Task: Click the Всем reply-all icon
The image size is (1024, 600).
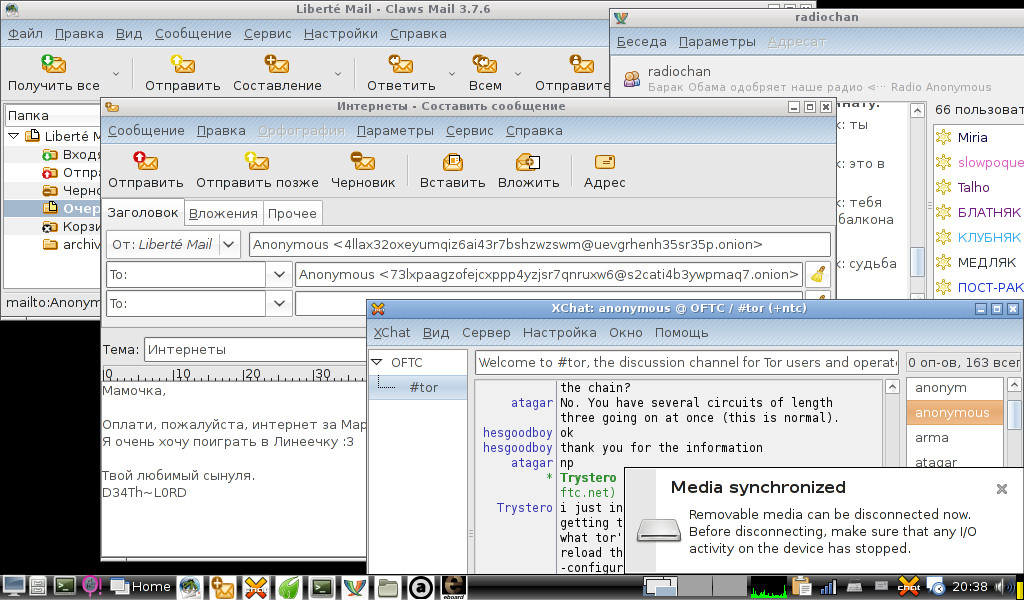Action: (x=485, y=64)
